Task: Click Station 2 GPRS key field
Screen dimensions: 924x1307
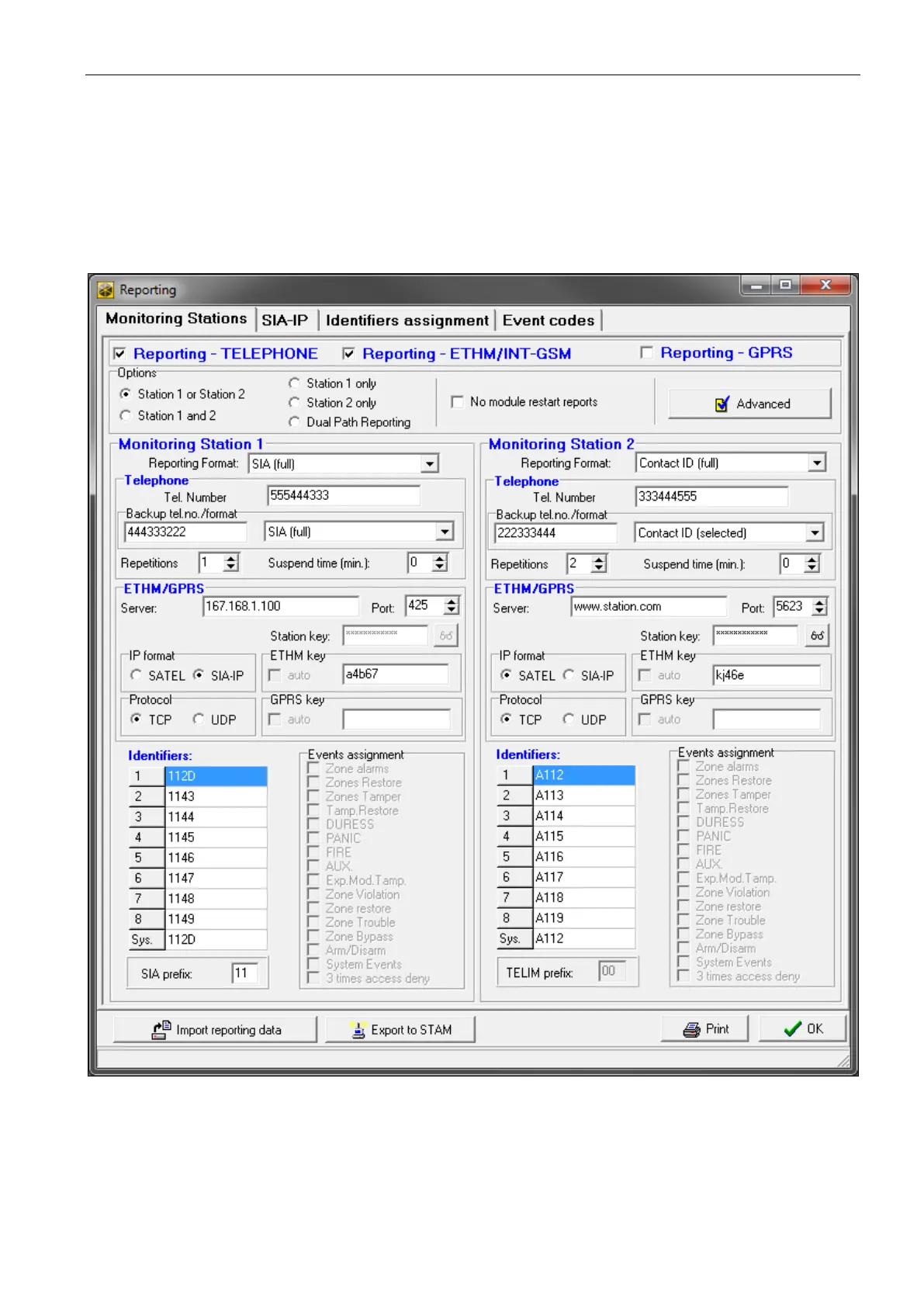Action: point(767,719)
